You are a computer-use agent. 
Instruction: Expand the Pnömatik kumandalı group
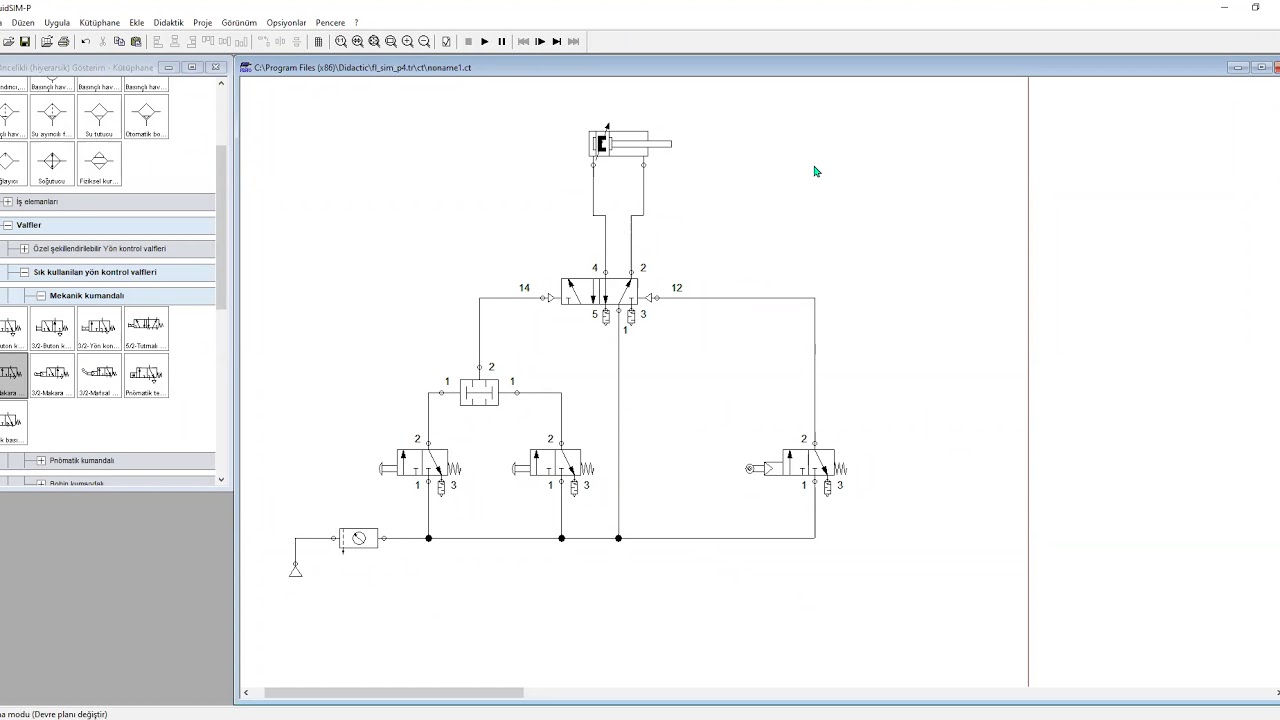(41, 461)
